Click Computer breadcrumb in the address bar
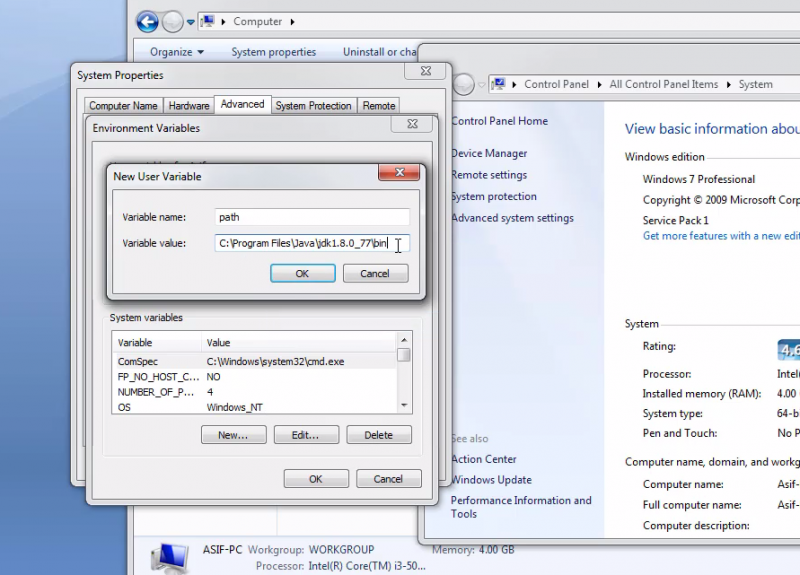This screenshot has width=800, height=575. click(257, 21)
